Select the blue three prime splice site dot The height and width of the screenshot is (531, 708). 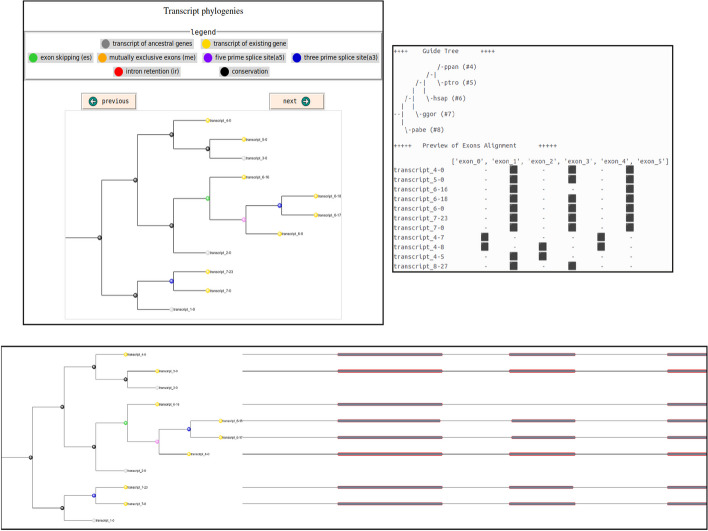click(x=297, y=58)
